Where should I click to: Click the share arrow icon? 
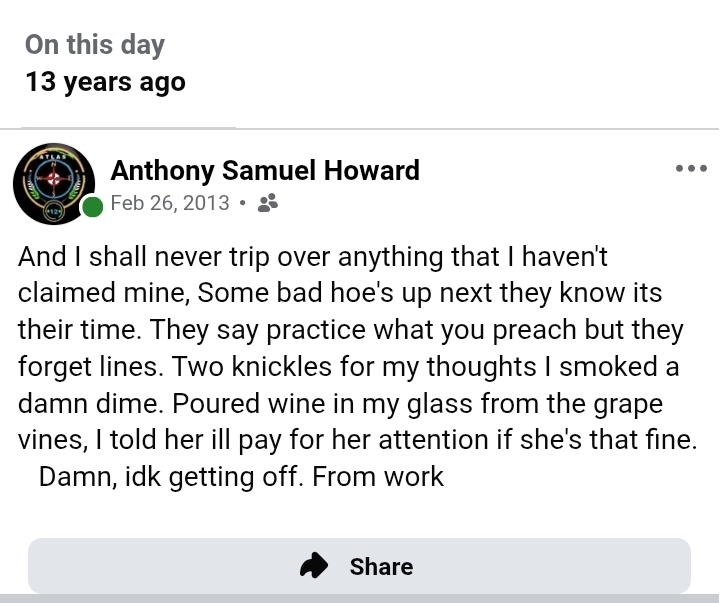(315, 566)
